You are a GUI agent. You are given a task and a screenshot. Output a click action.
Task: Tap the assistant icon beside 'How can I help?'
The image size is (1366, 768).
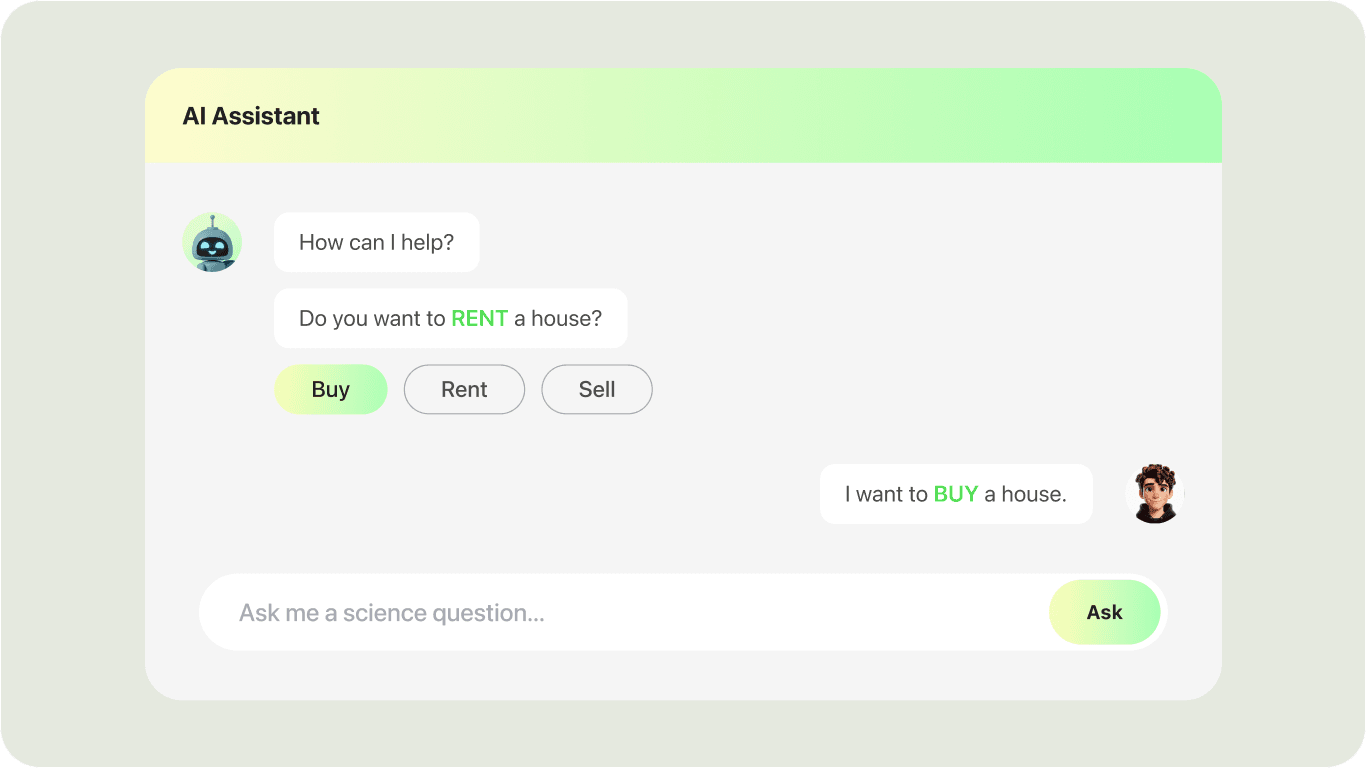point(212,242)
